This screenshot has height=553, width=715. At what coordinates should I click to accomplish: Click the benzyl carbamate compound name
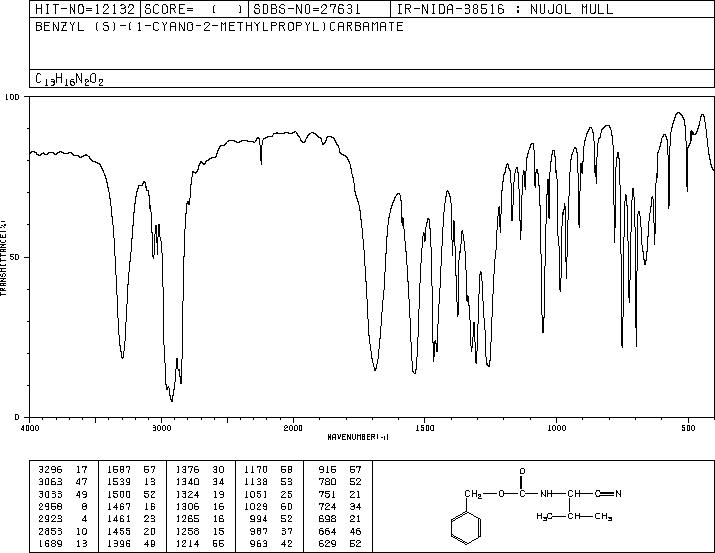coord(219,26)
